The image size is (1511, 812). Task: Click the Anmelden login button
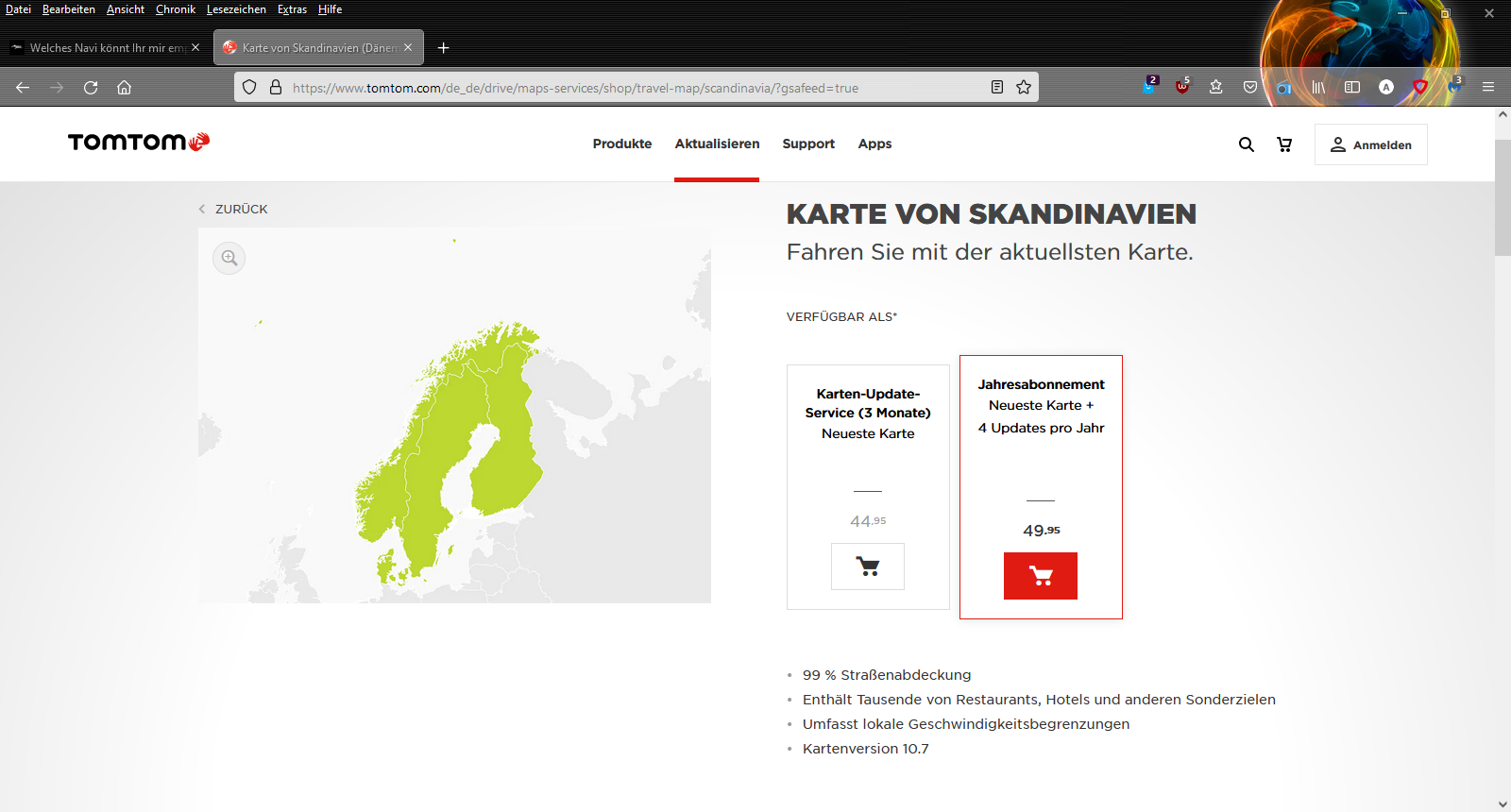click(1370, 144)
